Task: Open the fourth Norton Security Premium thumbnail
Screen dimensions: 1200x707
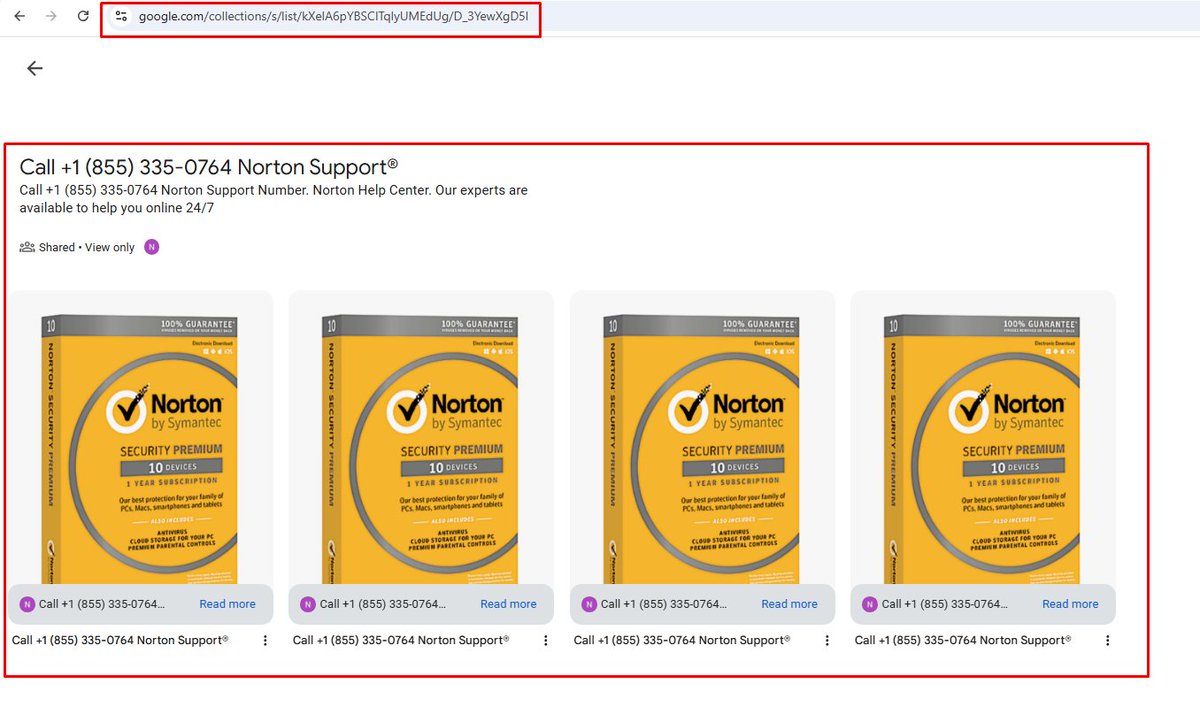Action: tap(983, 437)
